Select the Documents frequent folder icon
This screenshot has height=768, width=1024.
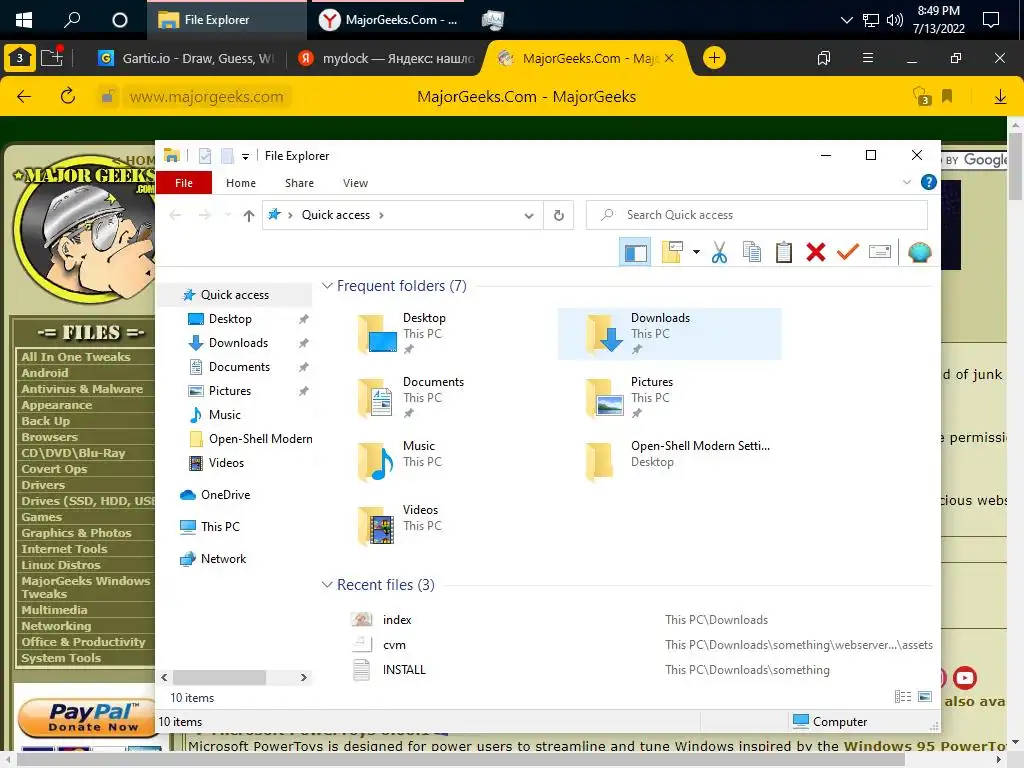(x=377, y=397)
